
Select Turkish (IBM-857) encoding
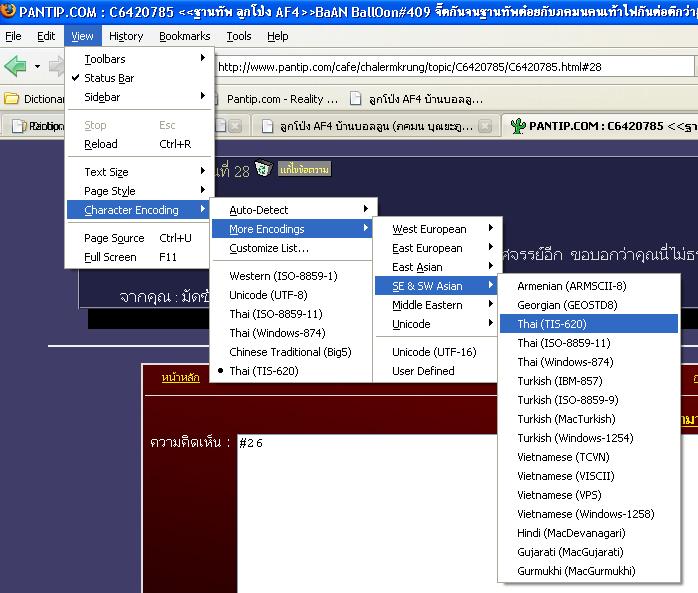[589, 381]
